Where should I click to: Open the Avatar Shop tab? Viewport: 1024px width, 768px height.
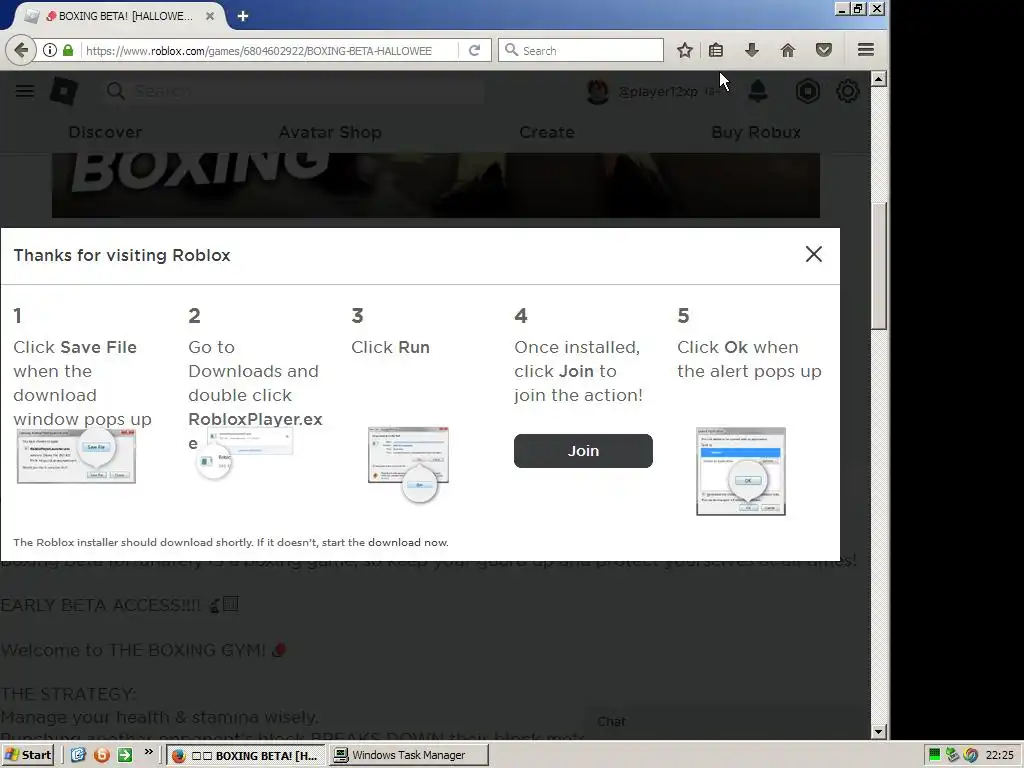pyautogui.click(x=330, y=132)
